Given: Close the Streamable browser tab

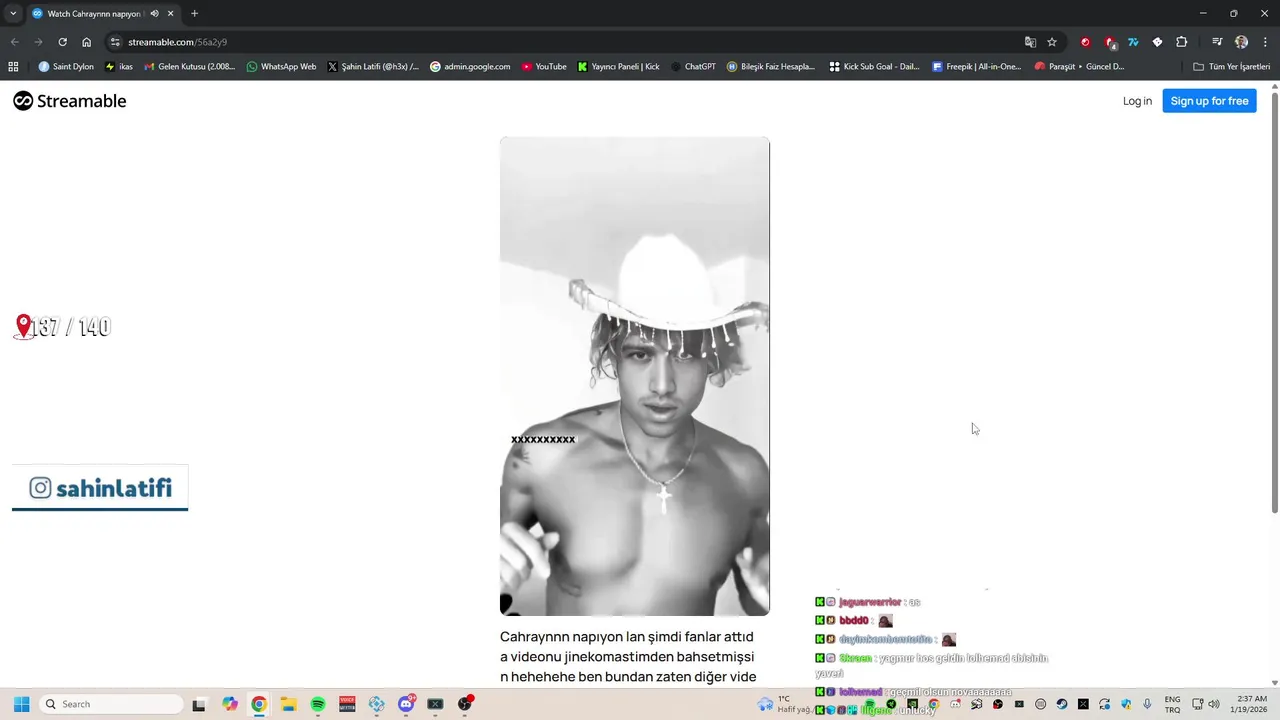Looking at the screenshot, I should coord(170,14).
